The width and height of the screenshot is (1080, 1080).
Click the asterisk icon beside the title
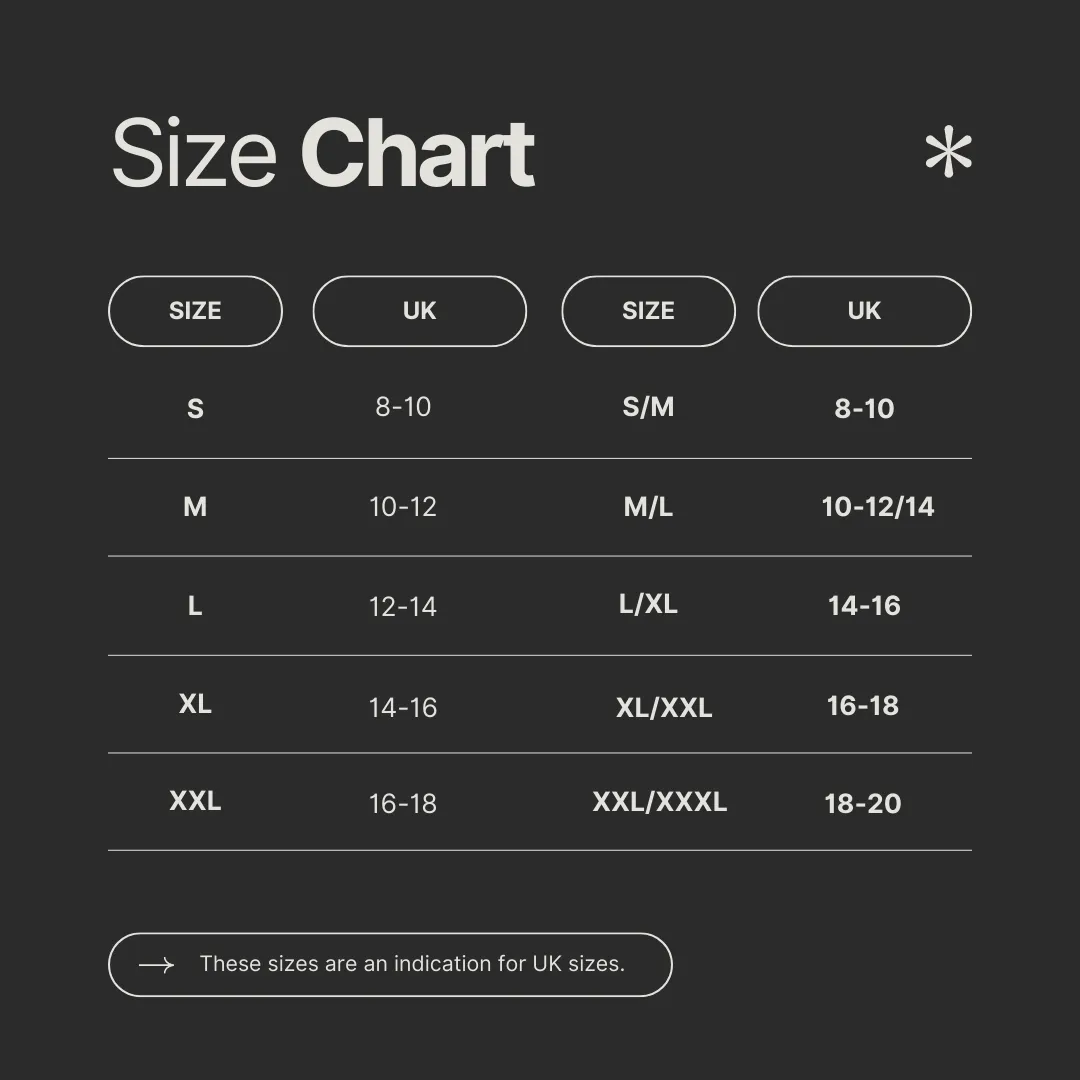click(x=948, y=154)
